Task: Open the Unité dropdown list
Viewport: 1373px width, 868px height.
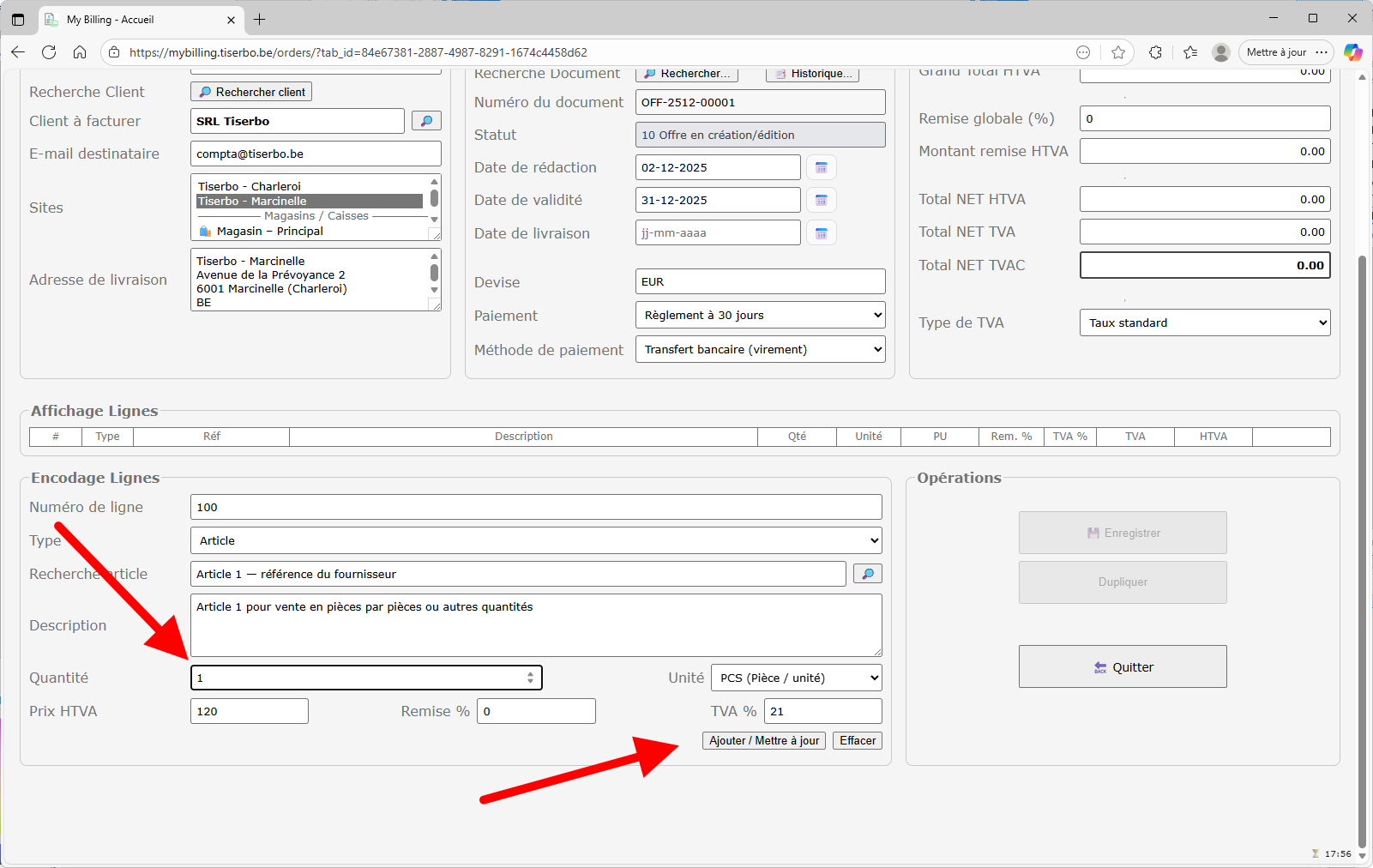Action: coord(798,678)
